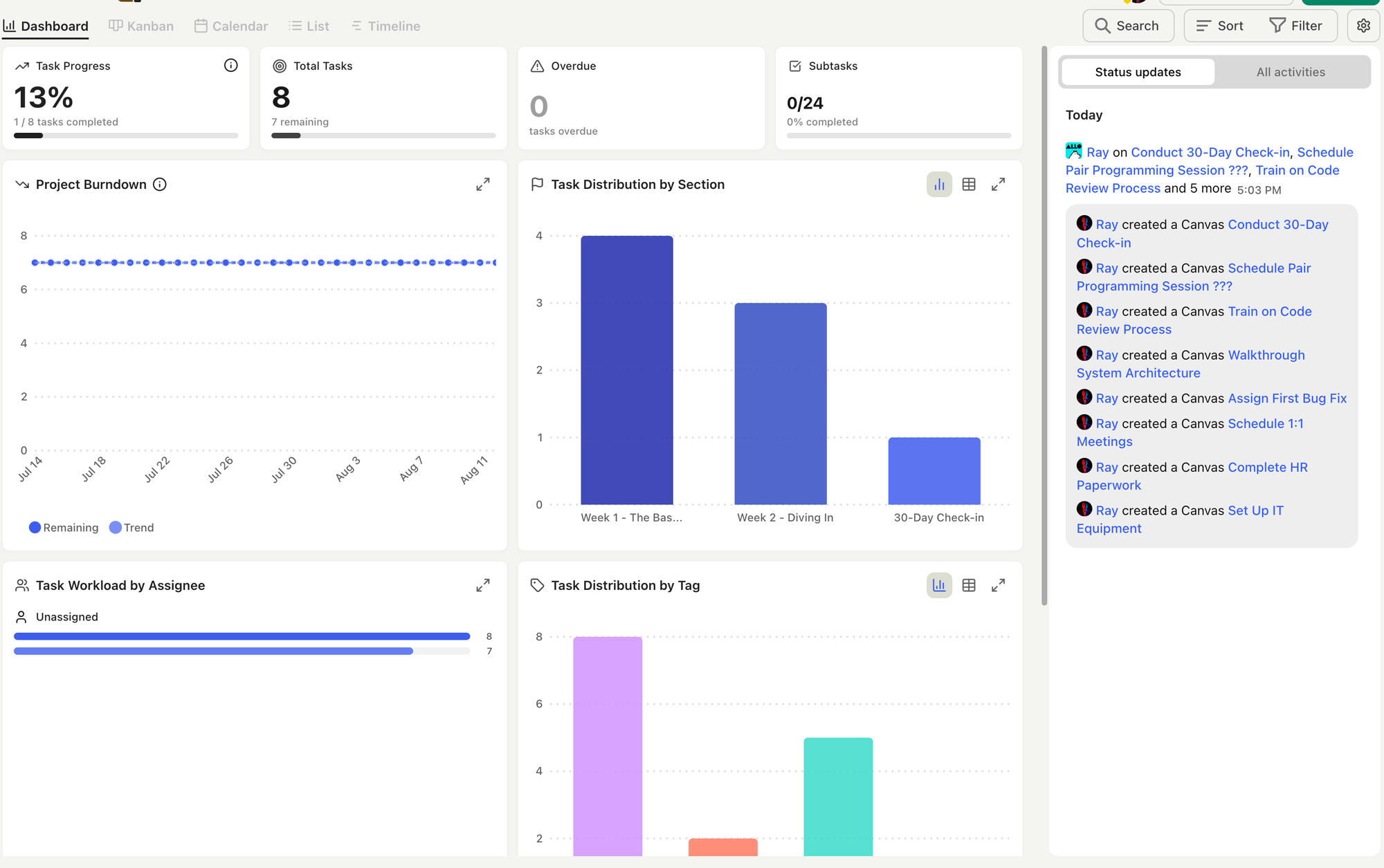The image size is (1384, 868).
Task: Click the Search magnifier button
Action: tap(1128, 26)
